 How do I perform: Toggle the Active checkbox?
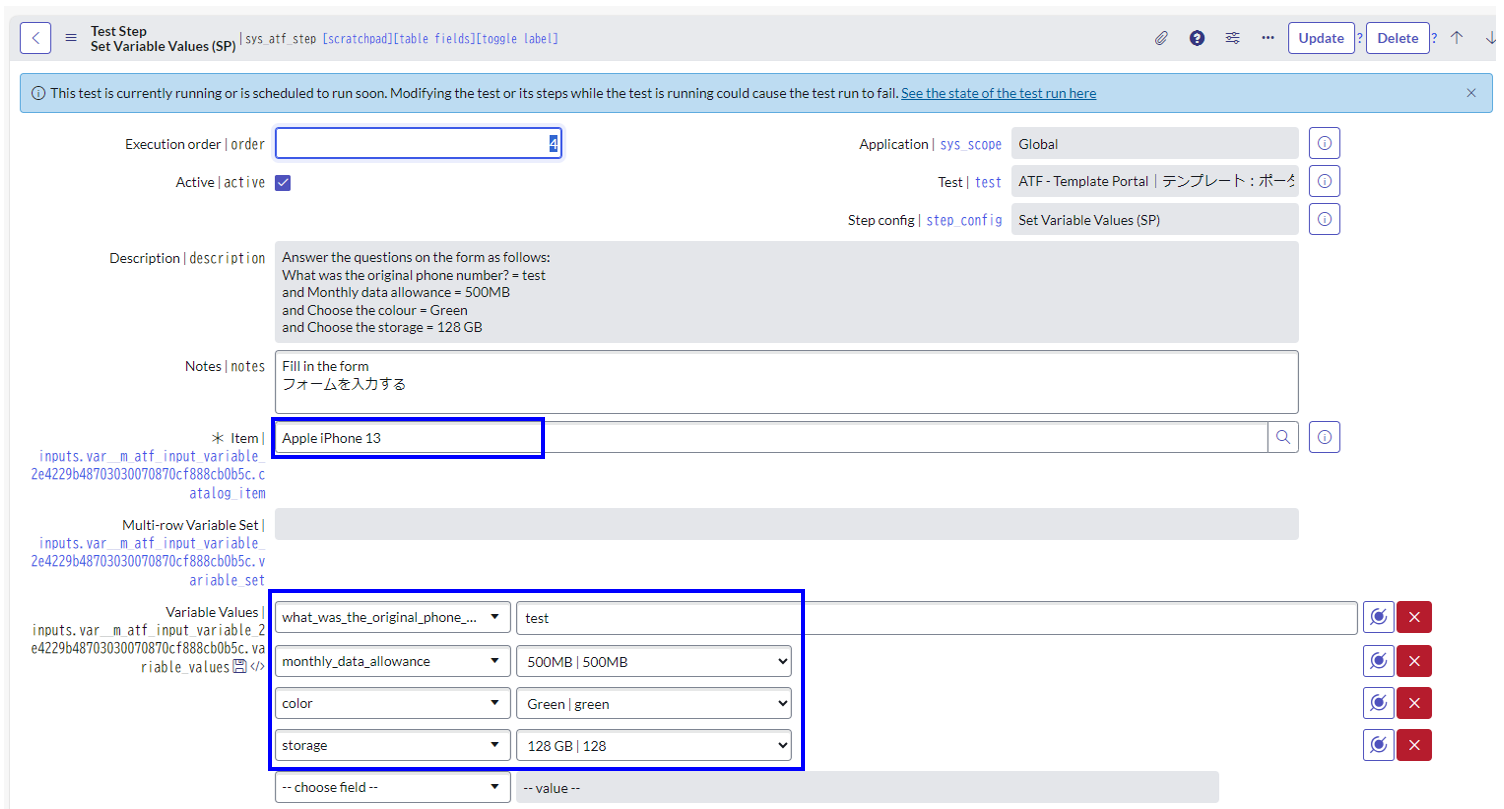coord(282,182)
